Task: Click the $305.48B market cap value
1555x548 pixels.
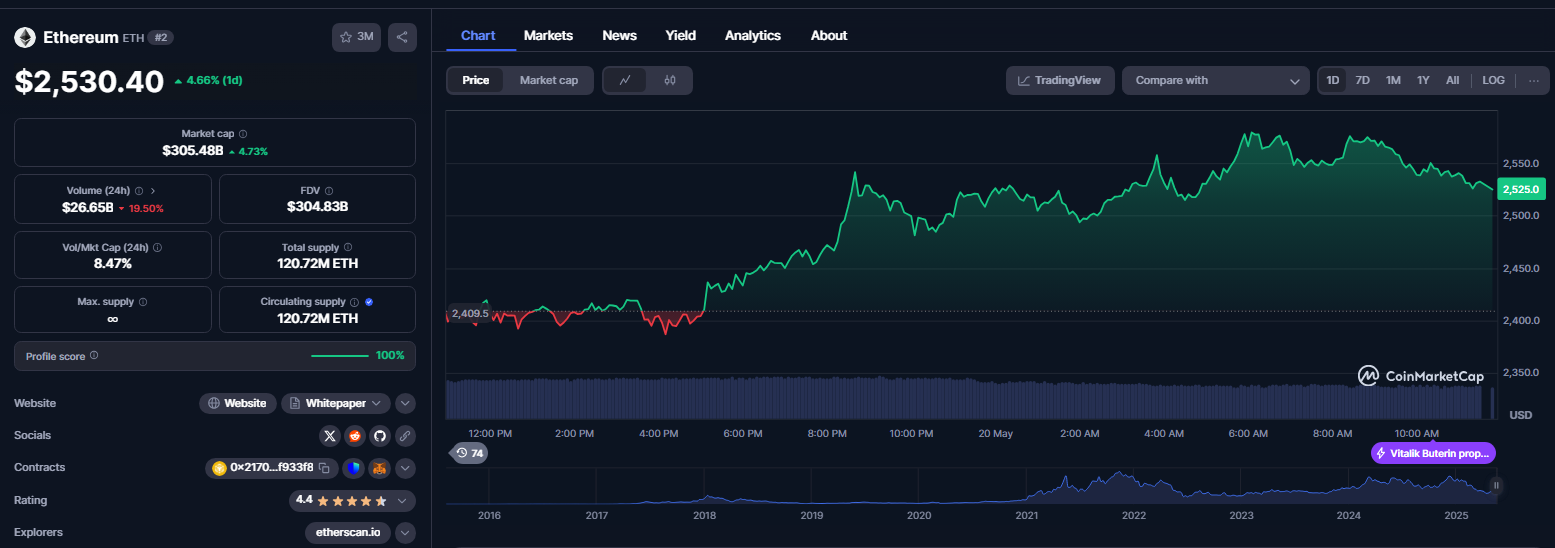Action: (193, 150)
